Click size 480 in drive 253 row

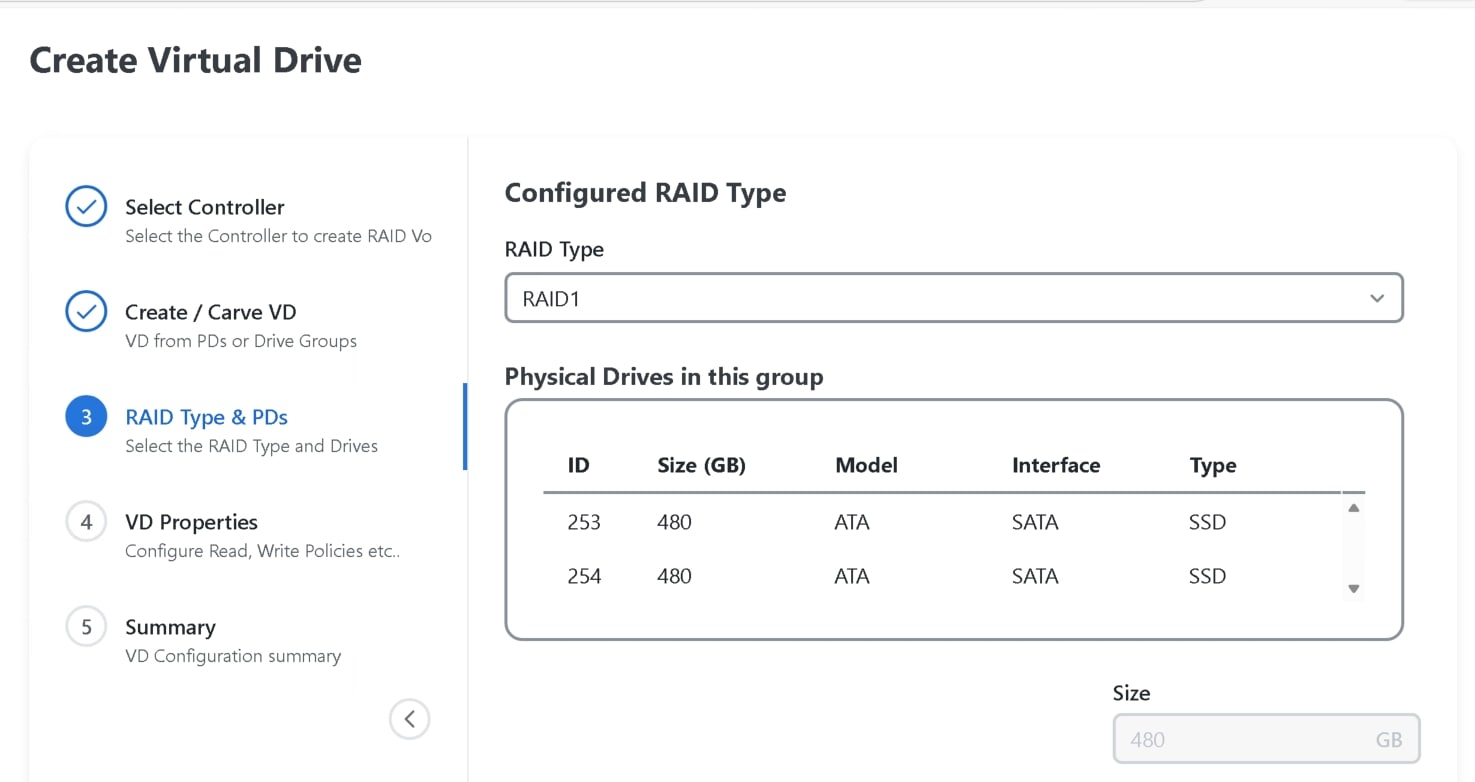tap(674, 522)
